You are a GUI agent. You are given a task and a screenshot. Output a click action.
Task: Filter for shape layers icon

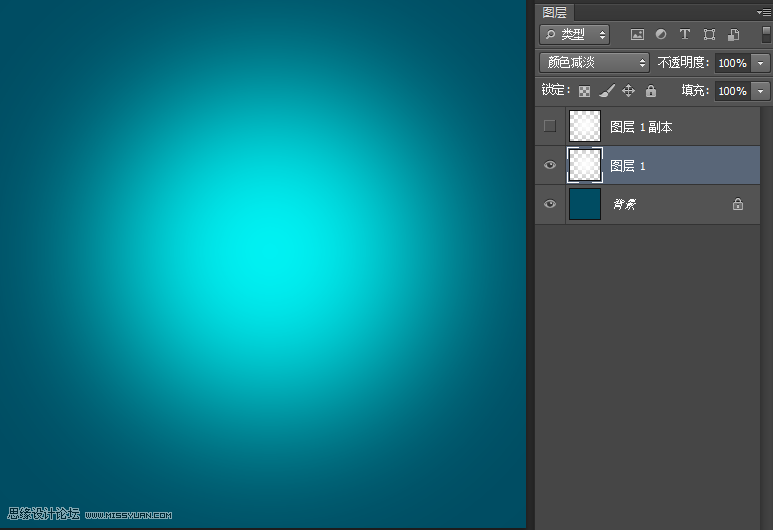[709, 35]
